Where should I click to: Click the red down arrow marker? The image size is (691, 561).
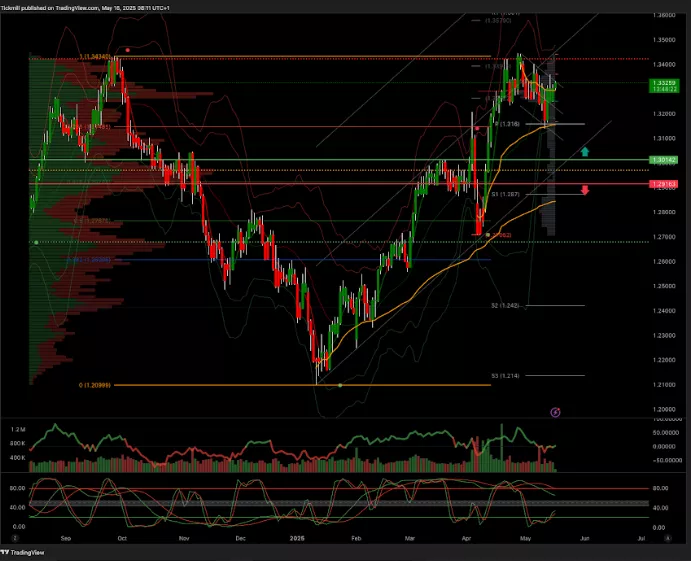[x=585, y=188]
